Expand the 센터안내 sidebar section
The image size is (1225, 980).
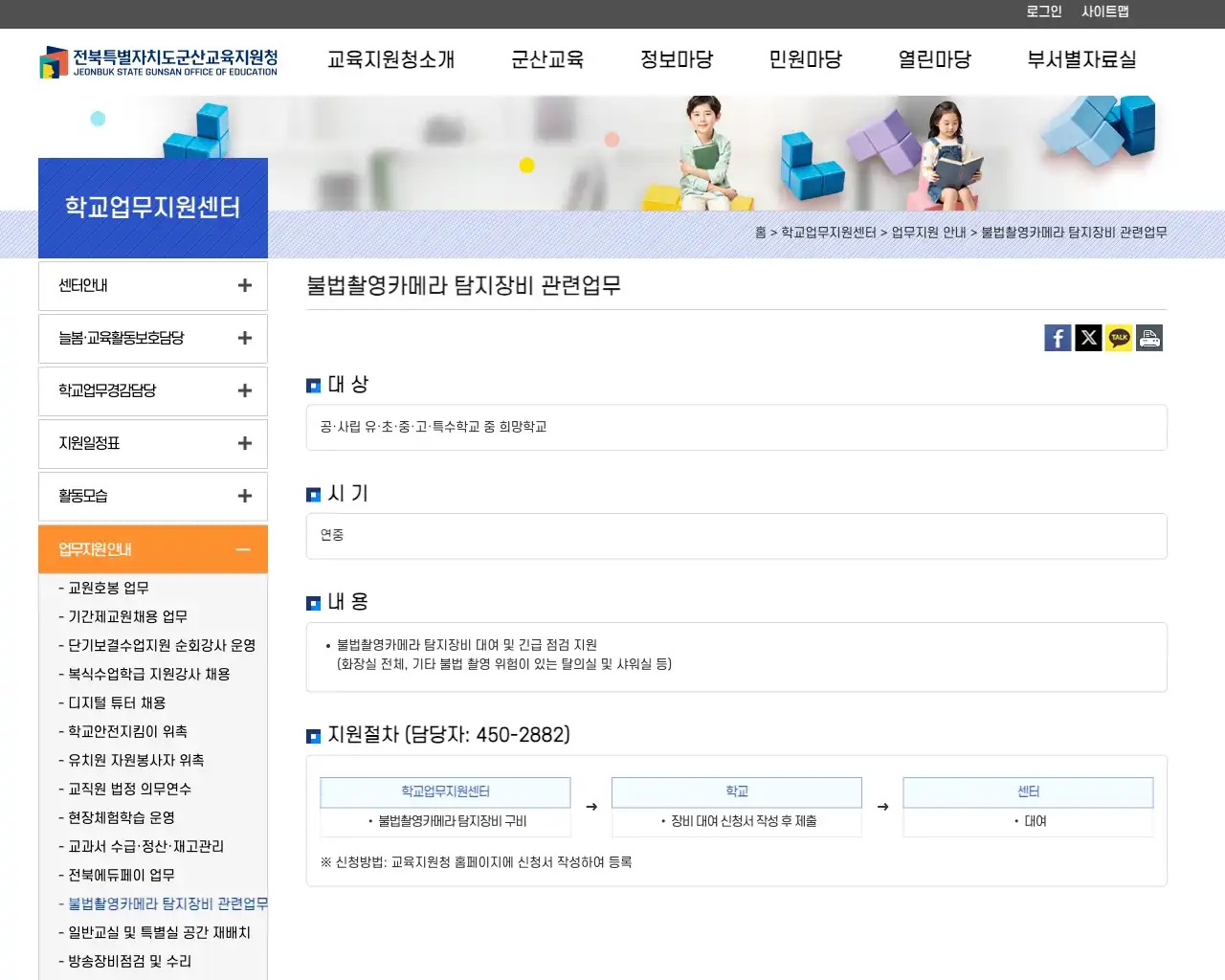pyautogui.click(x=153, y=286)
